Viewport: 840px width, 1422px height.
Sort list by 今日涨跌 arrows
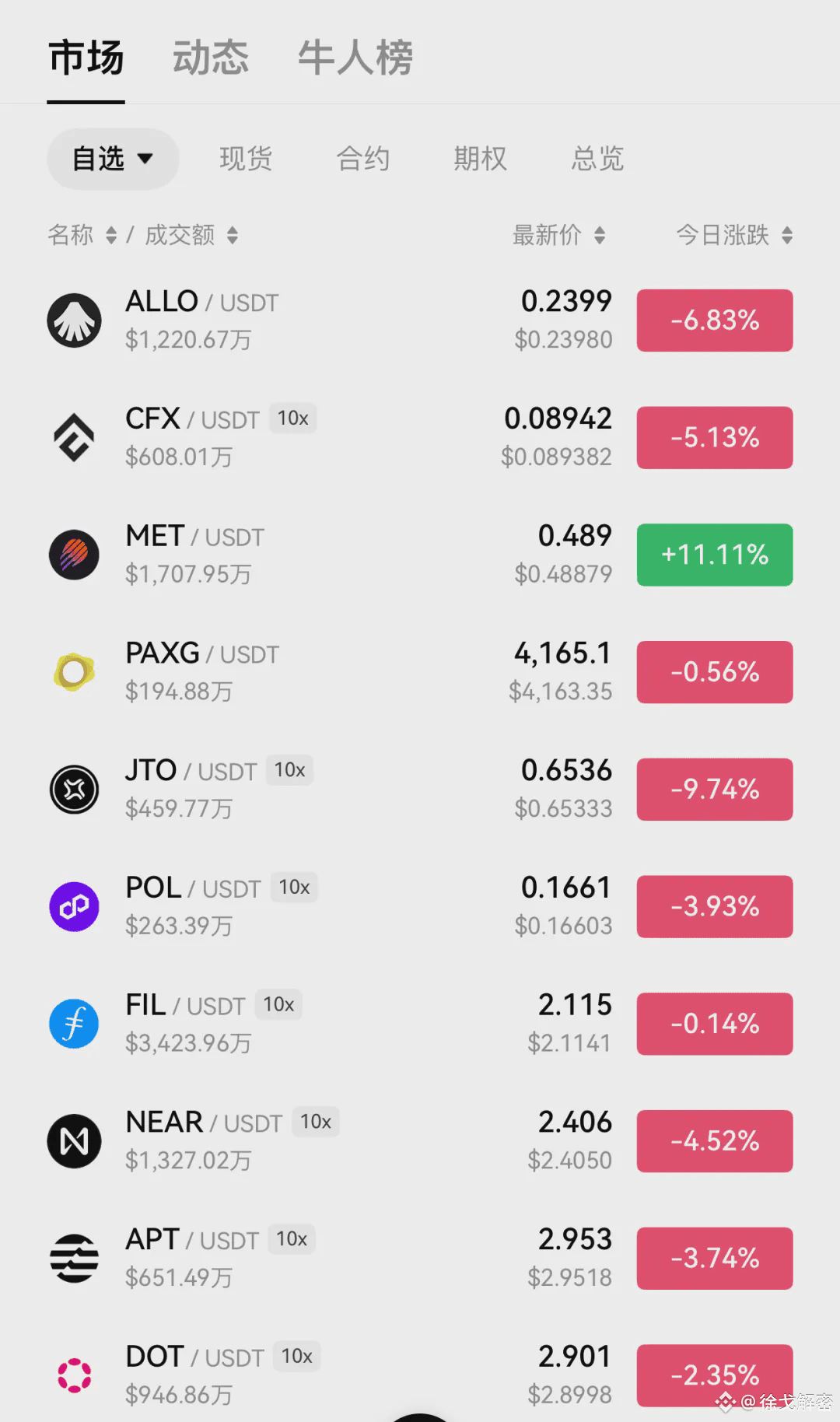[787, 235]
